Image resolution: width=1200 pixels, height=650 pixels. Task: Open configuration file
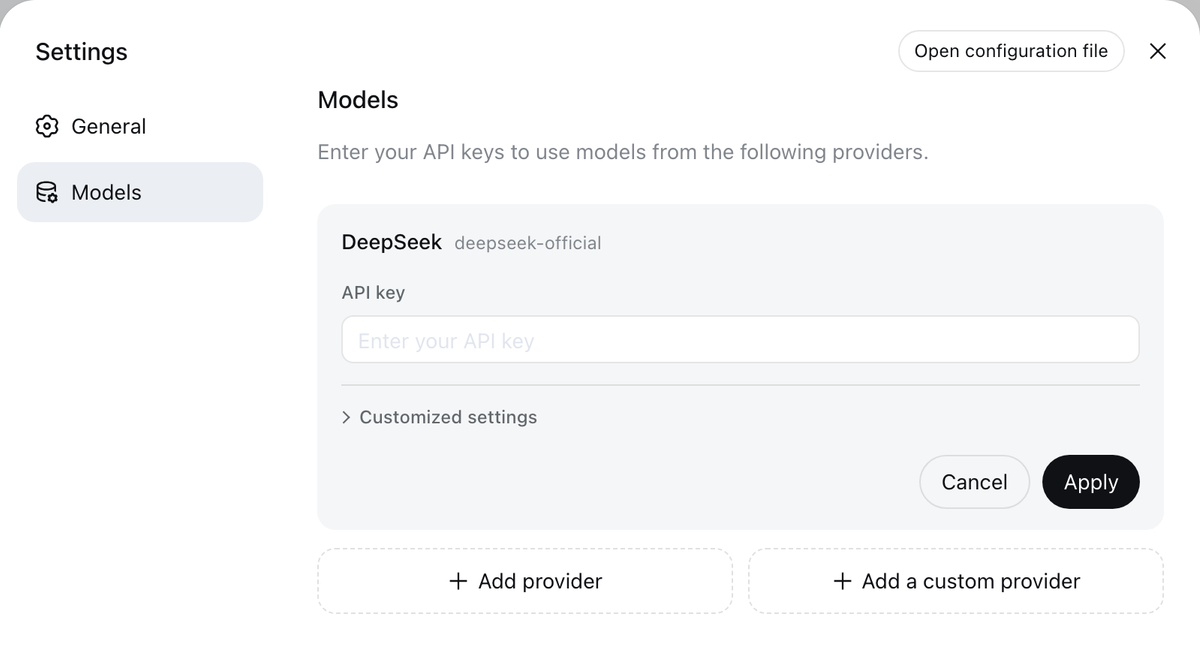(x=1011, y=51)
